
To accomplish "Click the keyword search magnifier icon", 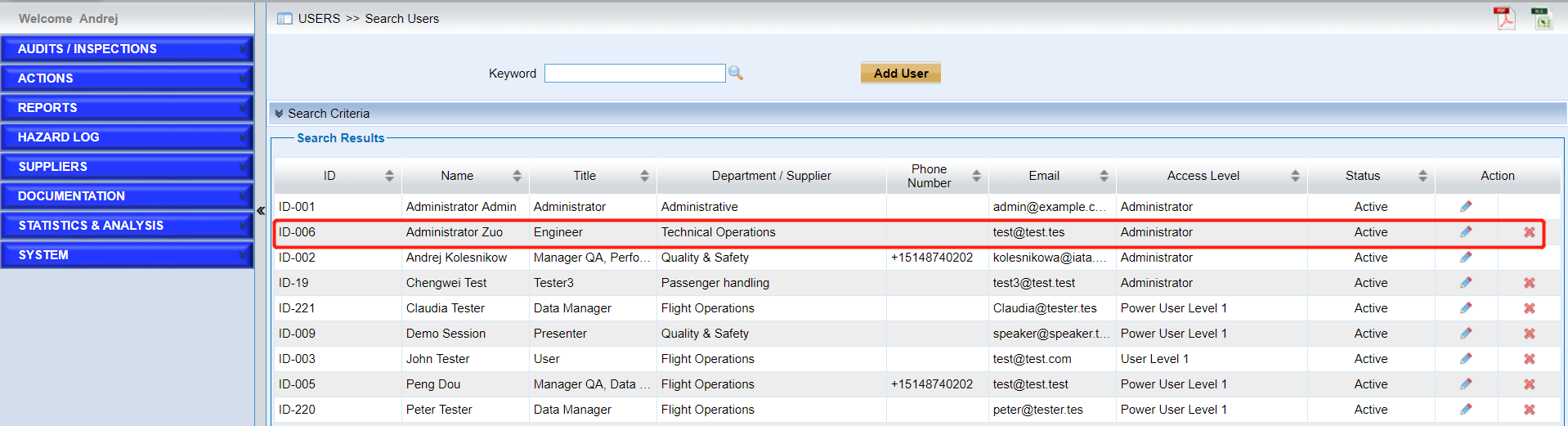I will coord(736,74).
